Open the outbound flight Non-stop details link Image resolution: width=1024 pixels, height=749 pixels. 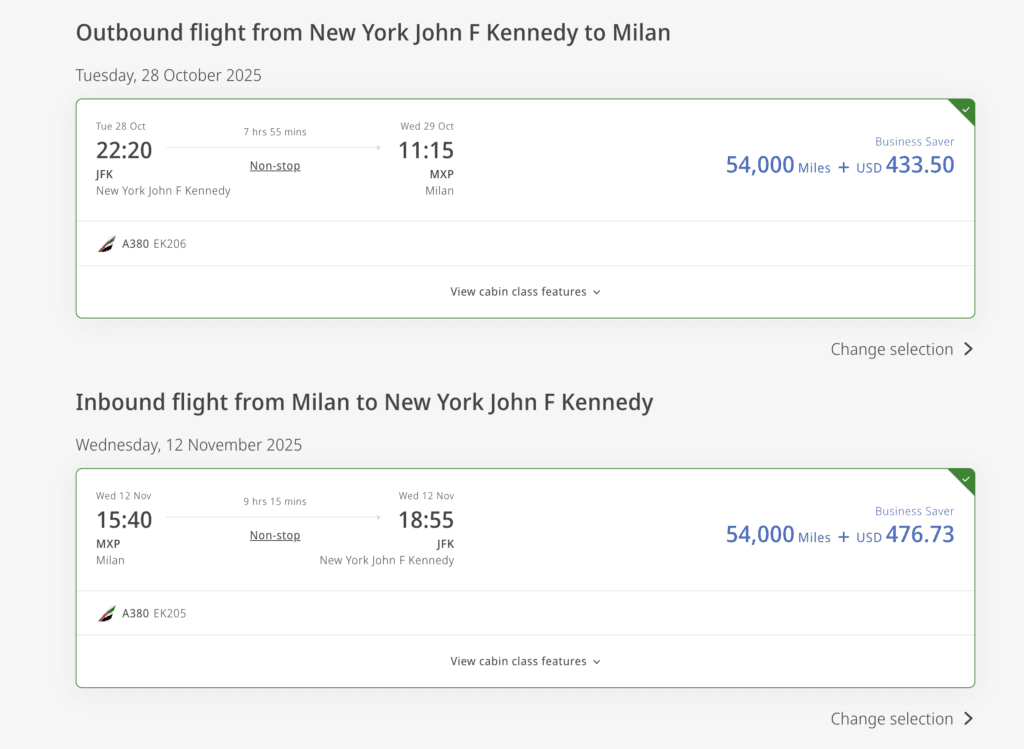click(275, 166)
